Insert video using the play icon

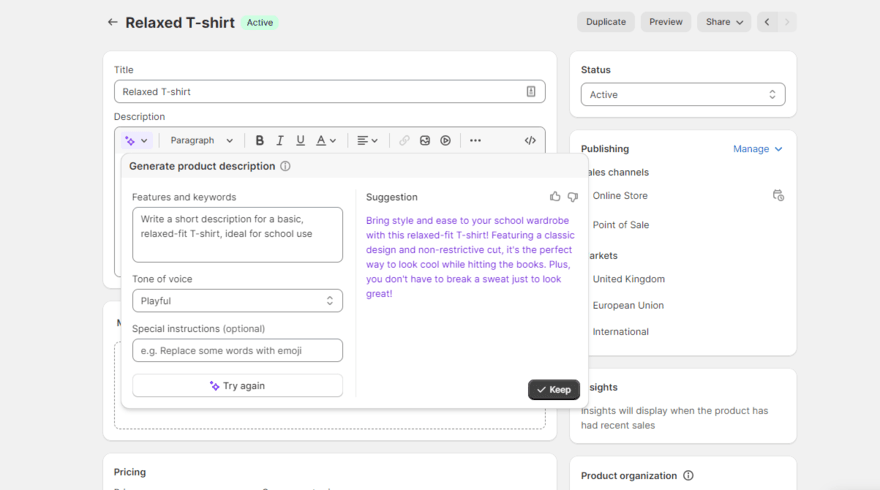446,141
